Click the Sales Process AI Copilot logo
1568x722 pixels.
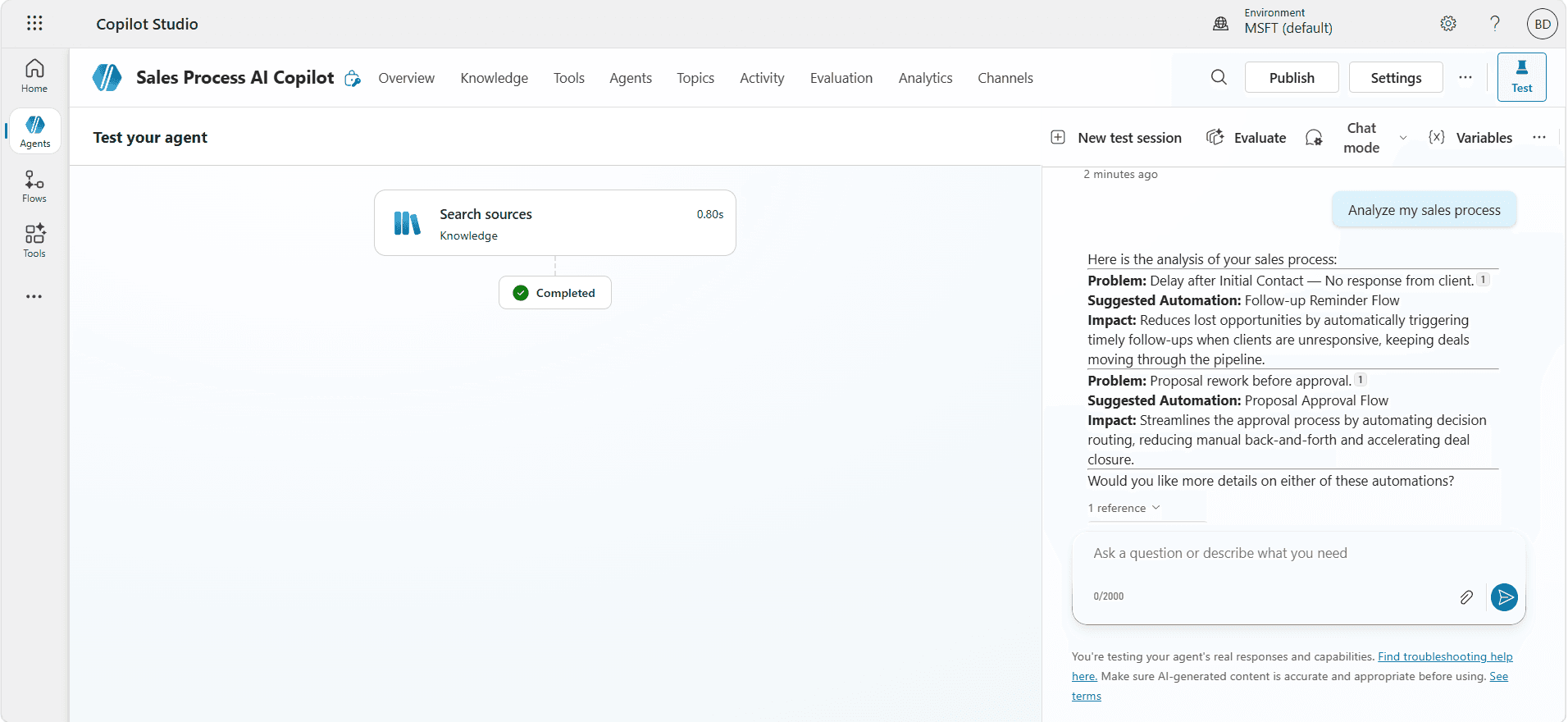click(x=107, y=78)
